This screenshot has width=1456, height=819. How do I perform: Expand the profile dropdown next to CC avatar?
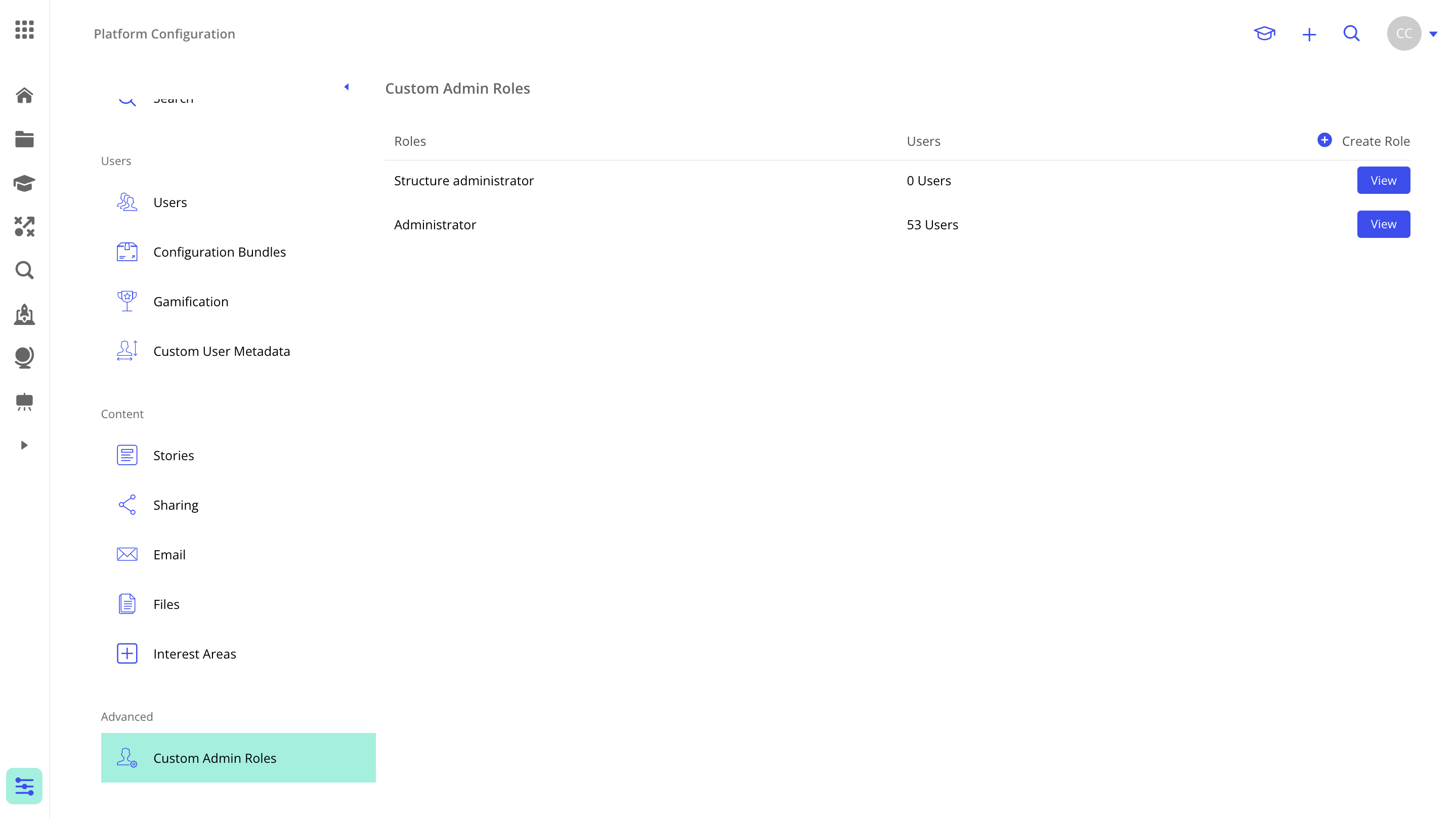(1435, 34)
